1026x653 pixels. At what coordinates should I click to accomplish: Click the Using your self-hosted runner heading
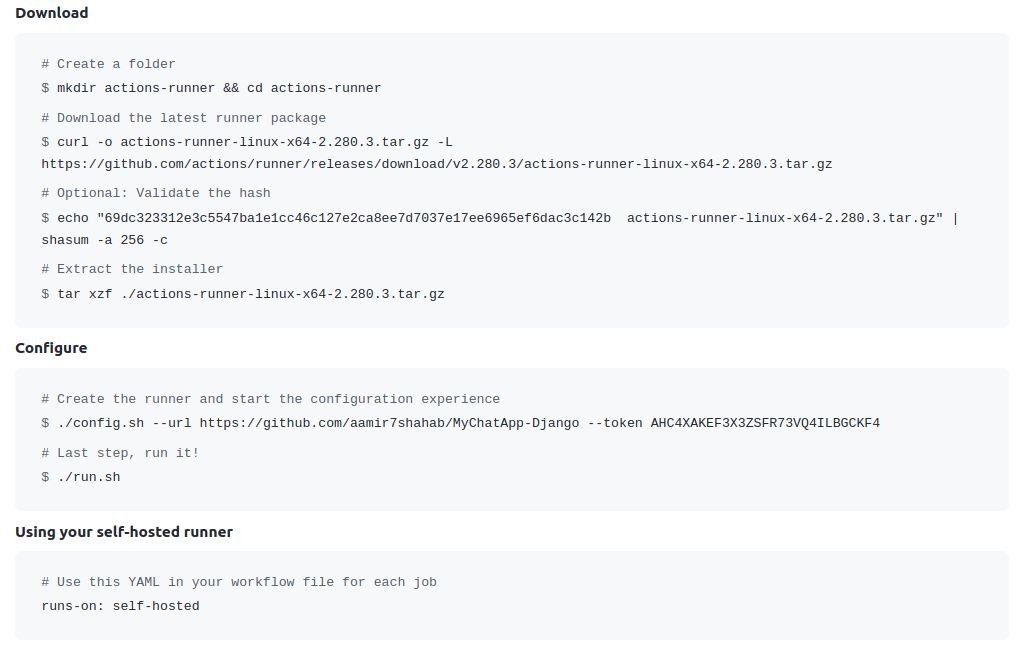124,532
